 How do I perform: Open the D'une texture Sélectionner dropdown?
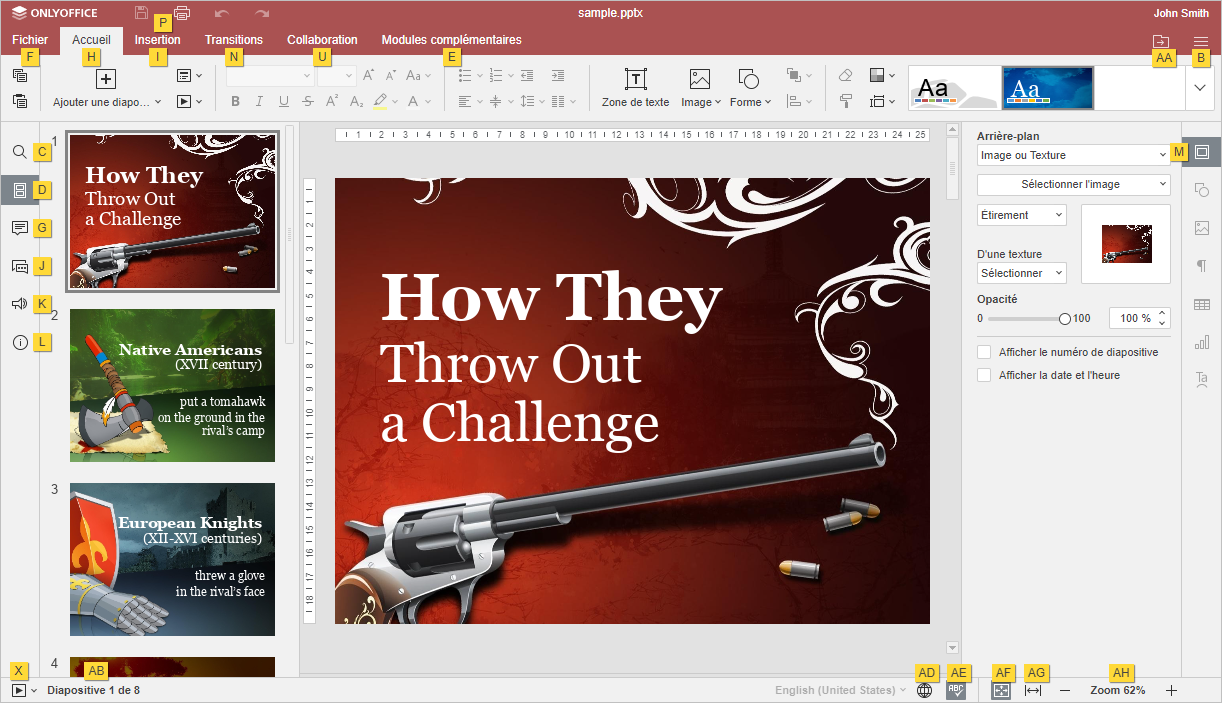1022,273
